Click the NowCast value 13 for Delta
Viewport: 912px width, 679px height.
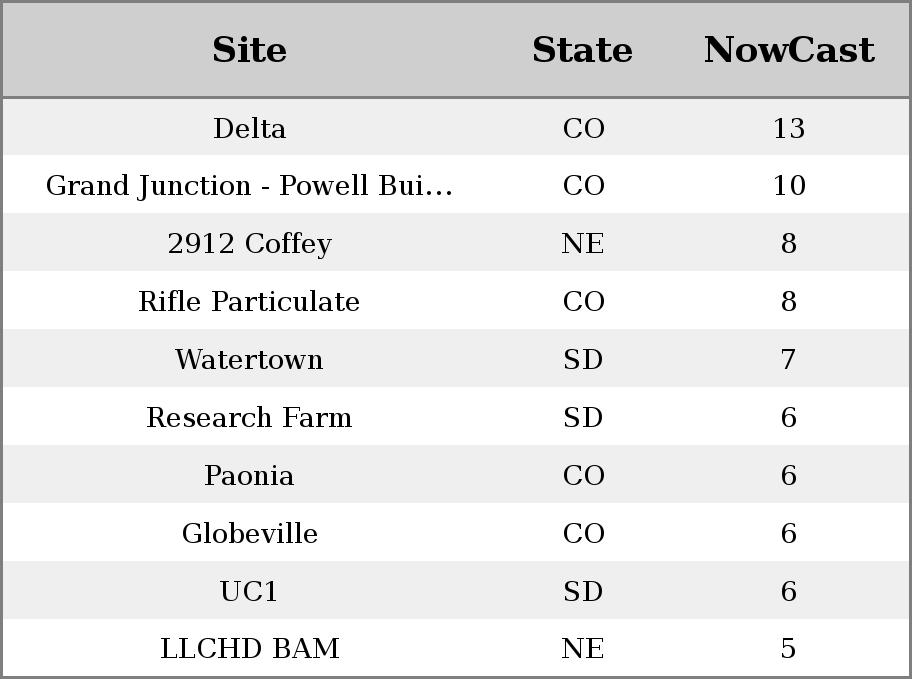789,128
